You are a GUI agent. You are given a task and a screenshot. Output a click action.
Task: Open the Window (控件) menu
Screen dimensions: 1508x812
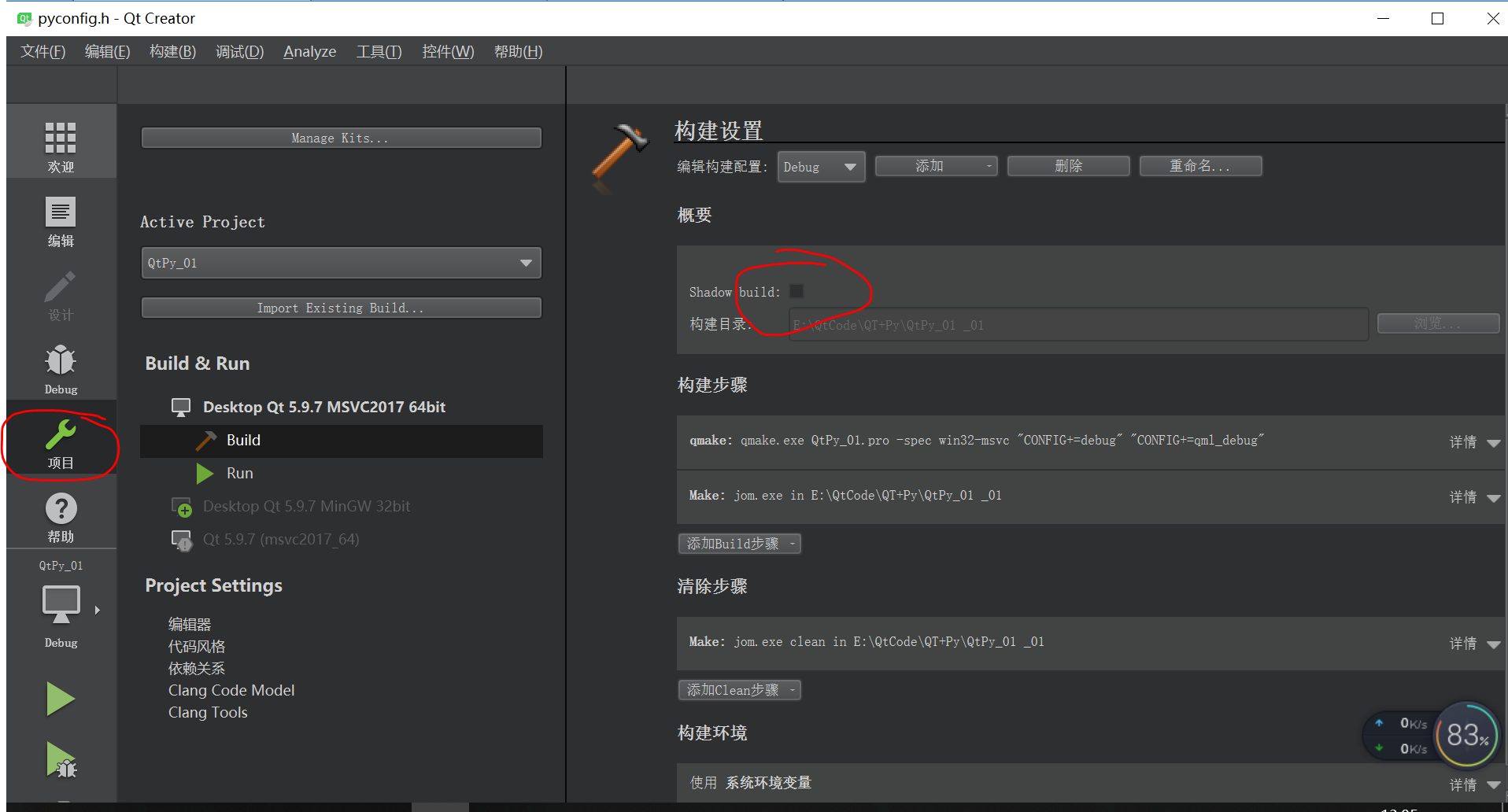point(448,52)
